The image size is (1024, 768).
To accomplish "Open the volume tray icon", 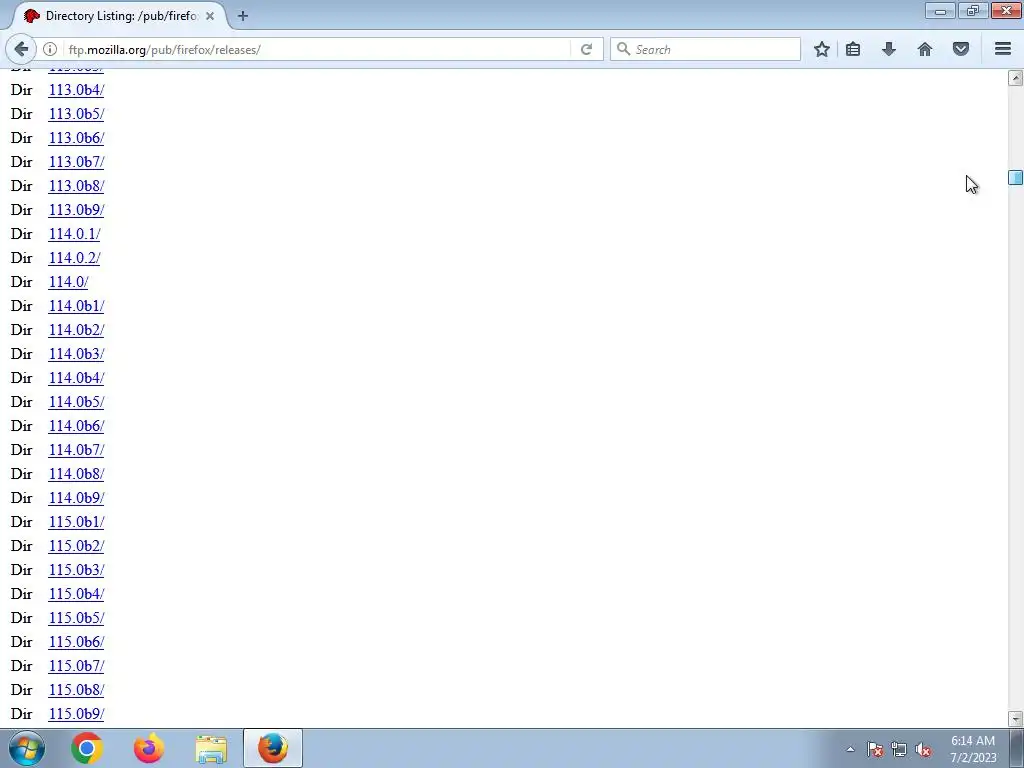I will [x=923, y=749].
